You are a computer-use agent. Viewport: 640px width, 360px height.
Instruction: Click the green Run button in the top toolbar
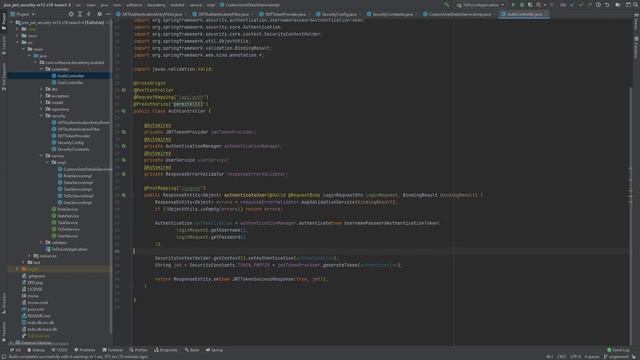coord(513,5)
